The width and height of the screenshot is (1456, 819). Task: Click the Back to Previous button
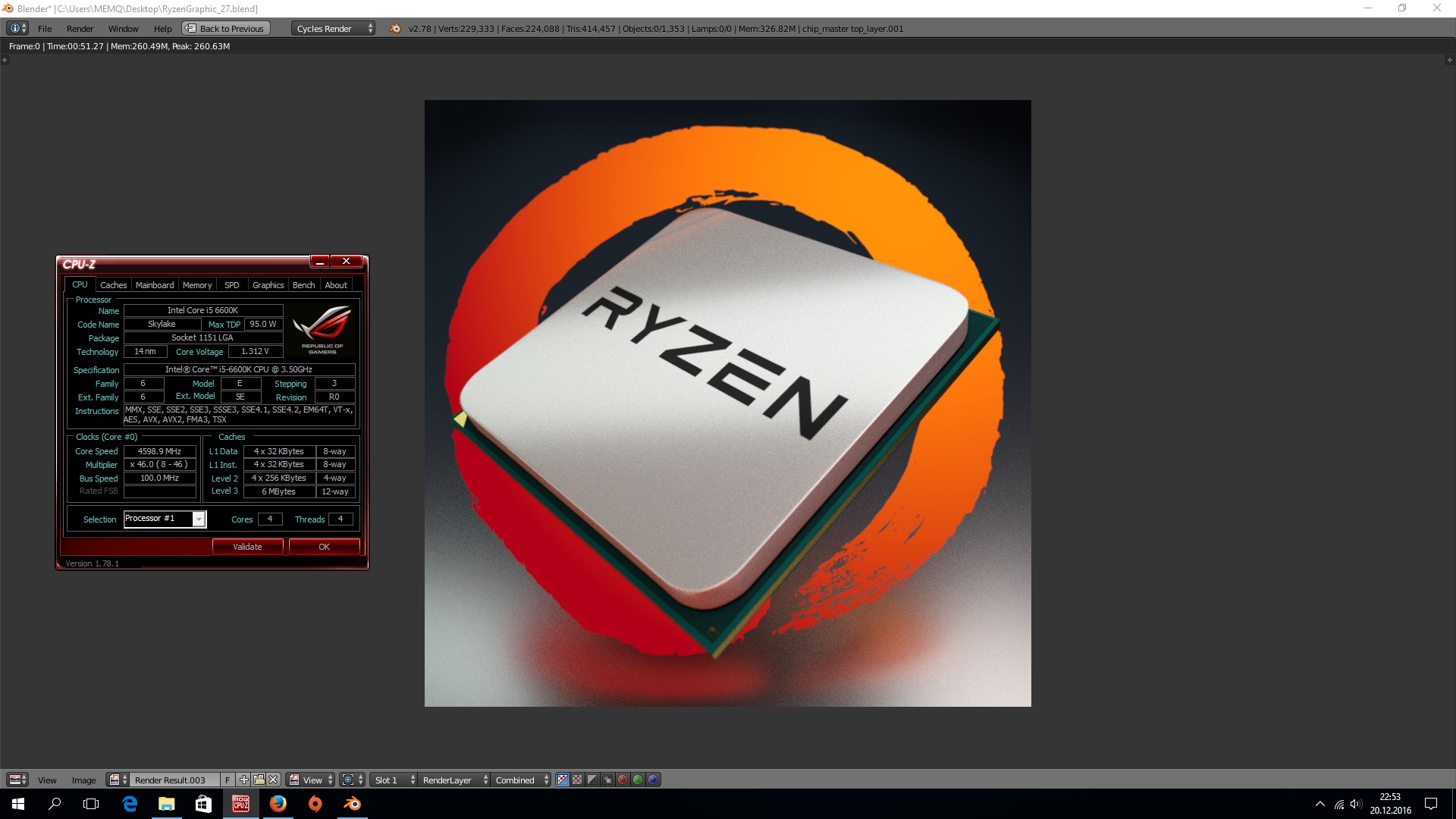point(224,29)
